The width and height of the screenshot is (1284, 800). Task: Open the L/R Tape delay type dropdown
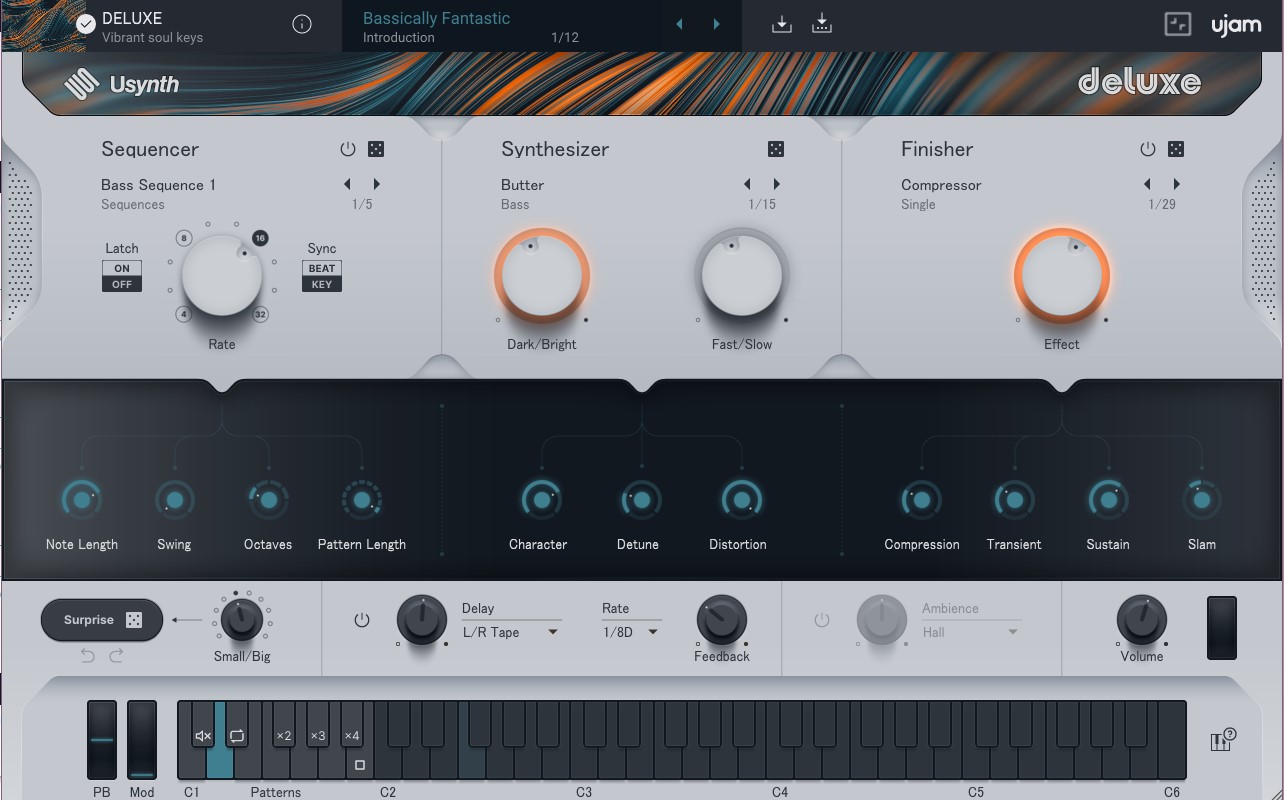511,632
